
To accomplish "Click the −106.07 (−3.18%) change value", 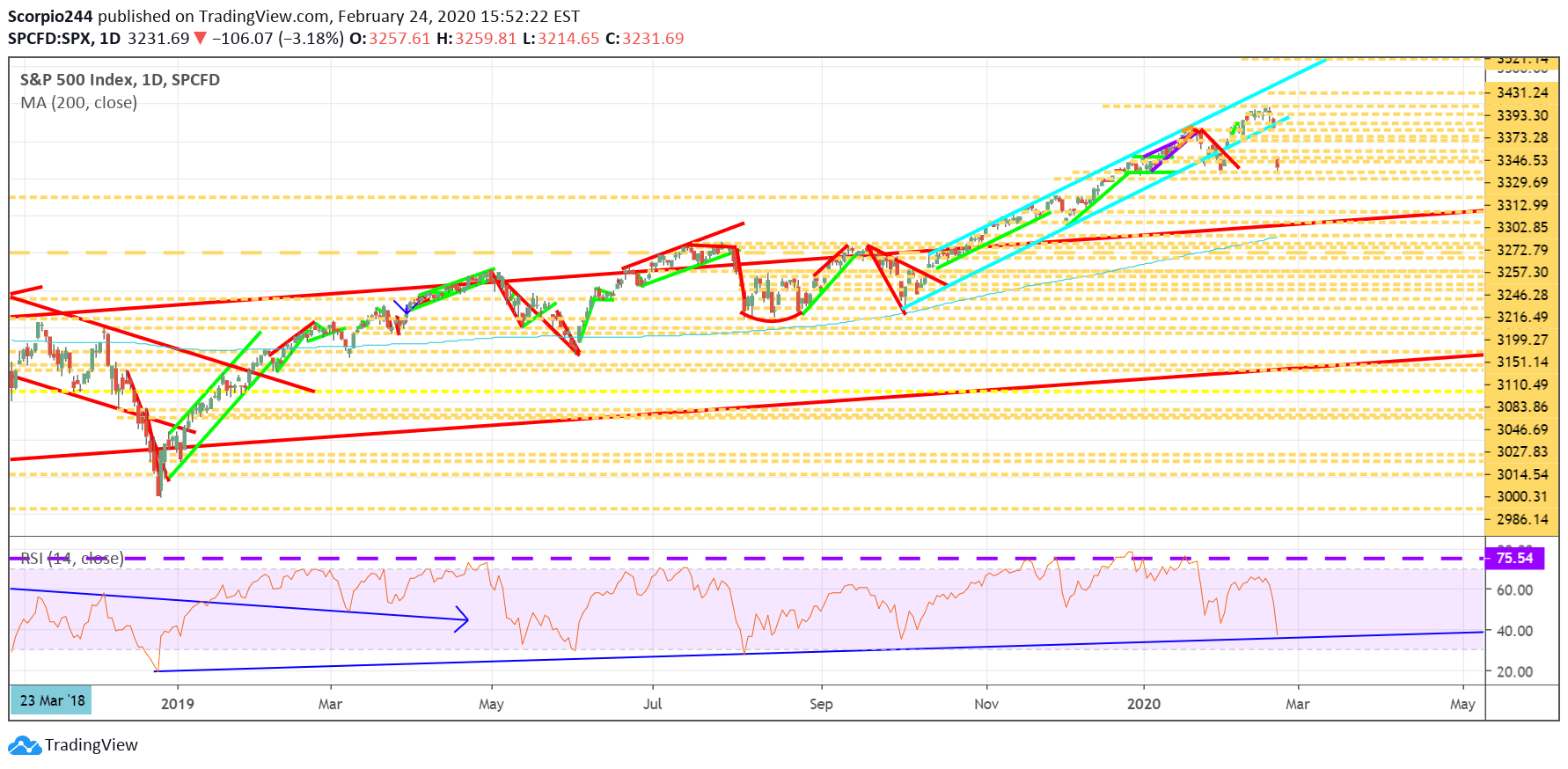I will [278, 39].
